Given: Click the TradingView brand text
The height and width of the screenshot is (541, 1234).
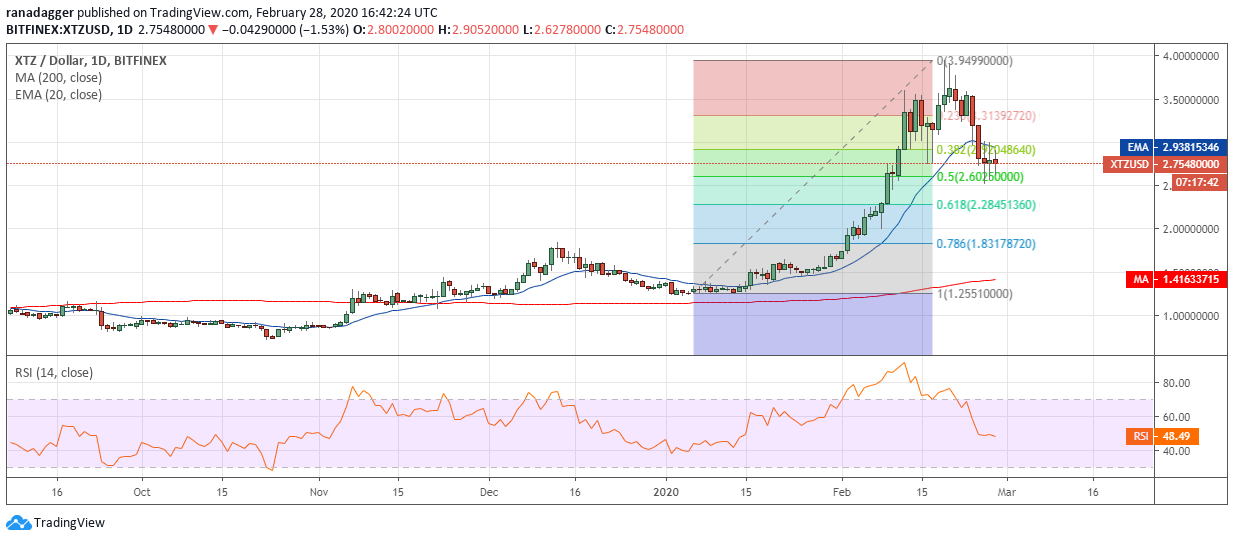Looking at the screenshot, I should [69, 523].
